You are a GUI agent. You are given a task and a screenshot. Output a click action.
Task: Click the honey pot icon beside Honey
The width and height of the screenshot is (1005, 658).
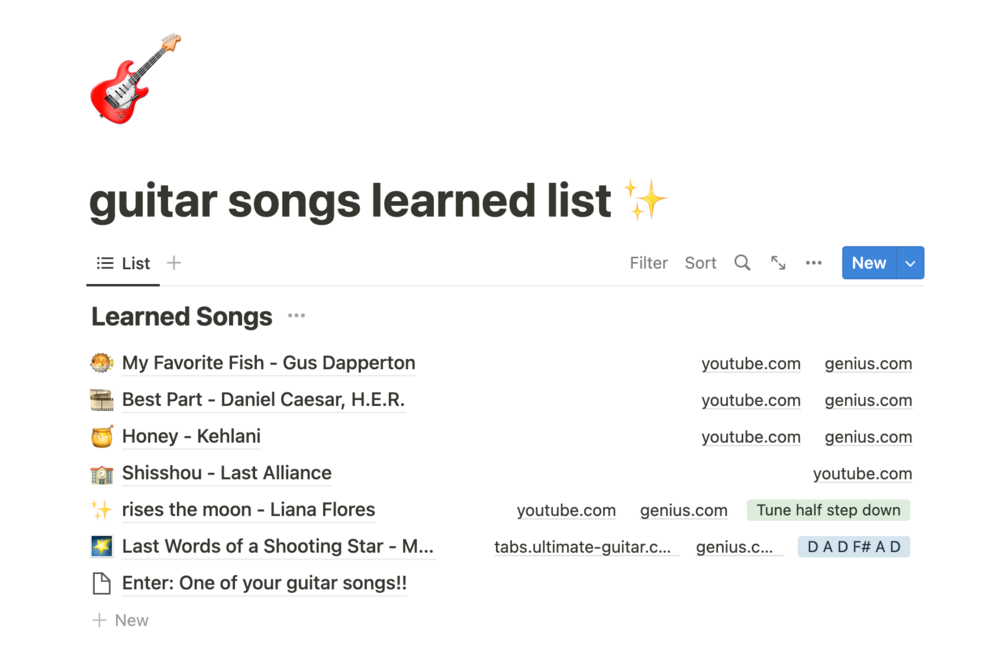101,437
